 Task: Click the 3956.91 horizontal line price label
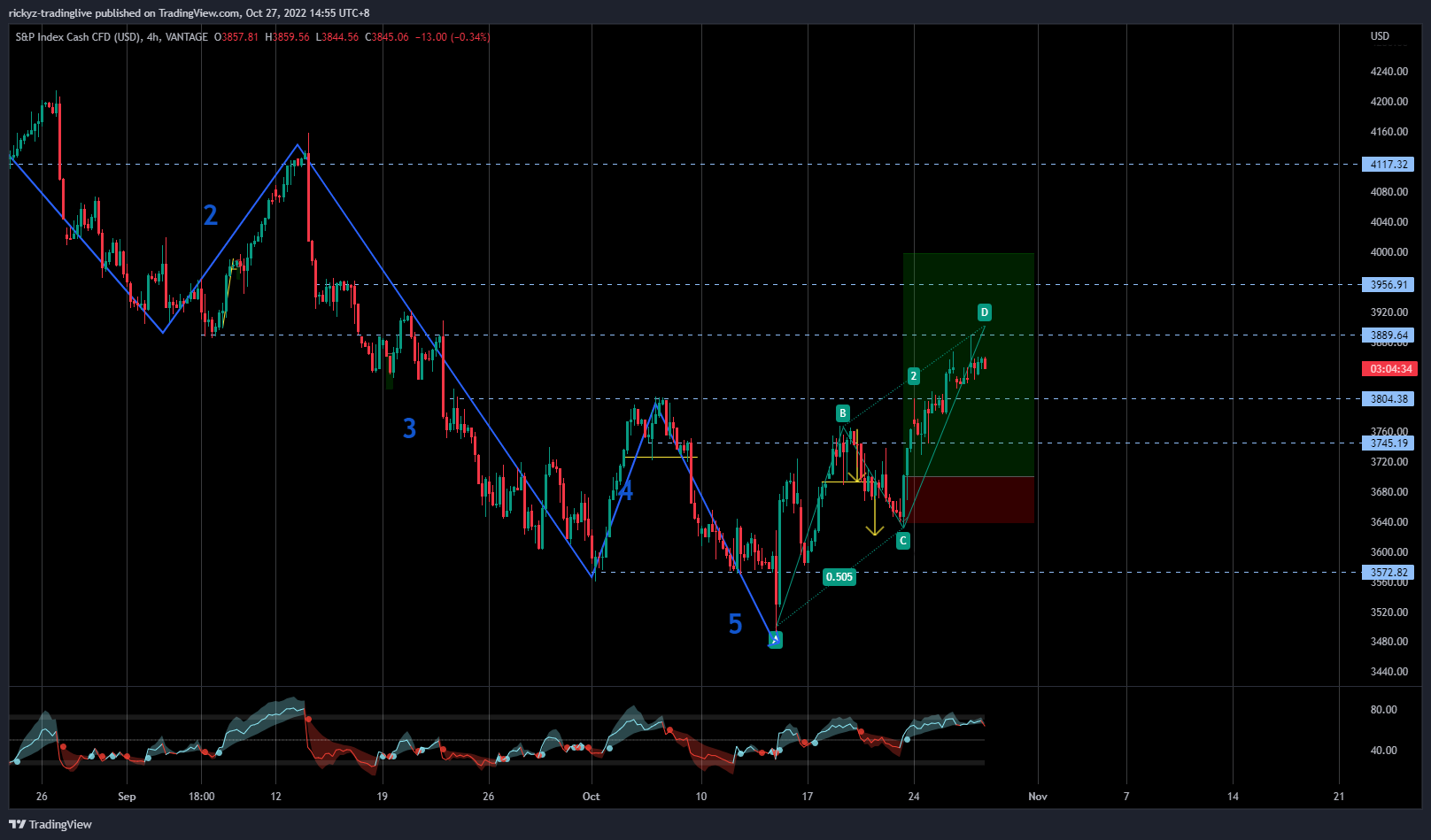1388,284
